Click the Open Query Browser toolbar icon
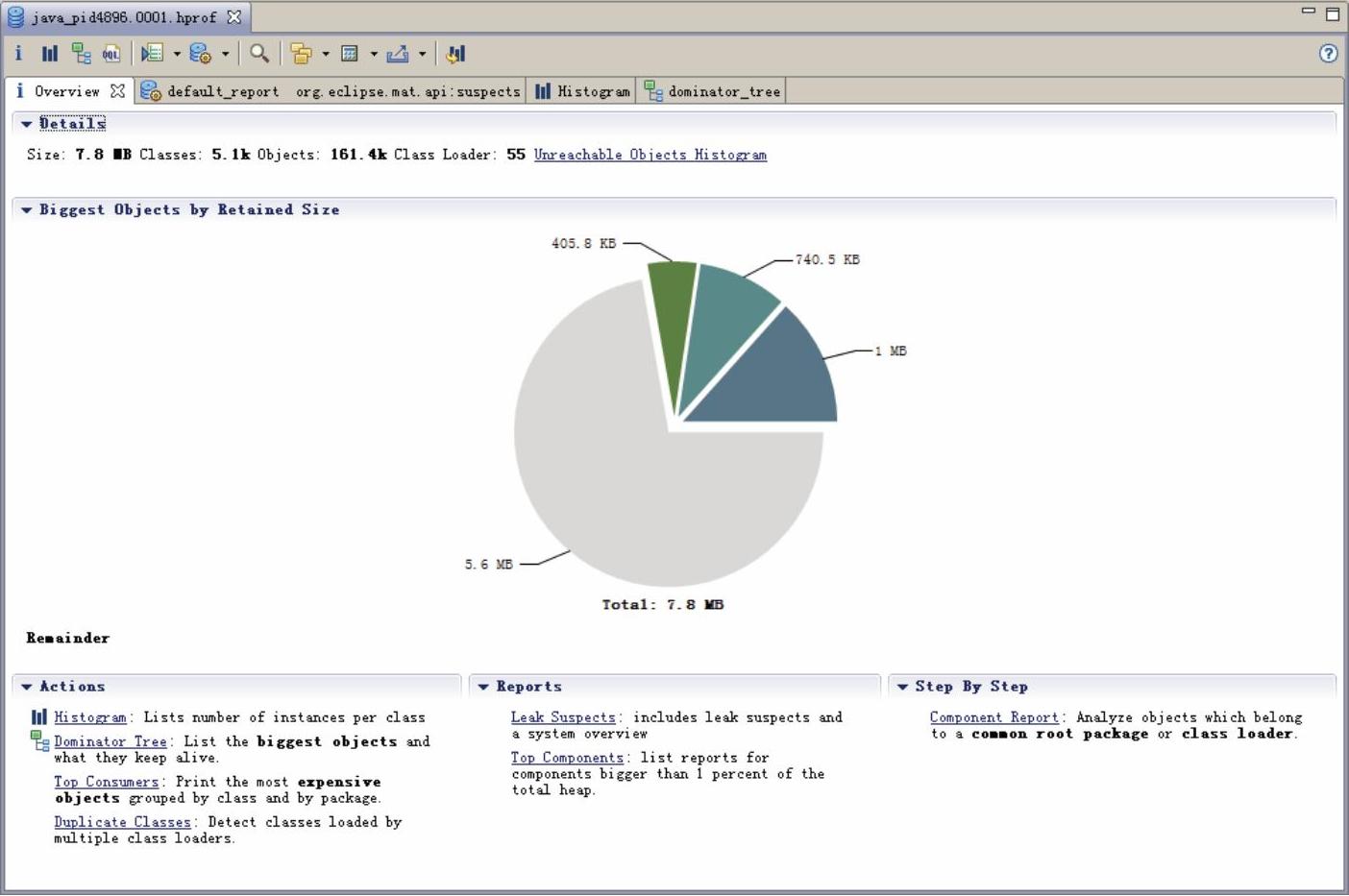Image resolution: width=1349 pixels, height=896 pixels. click(x=153, y=54)
